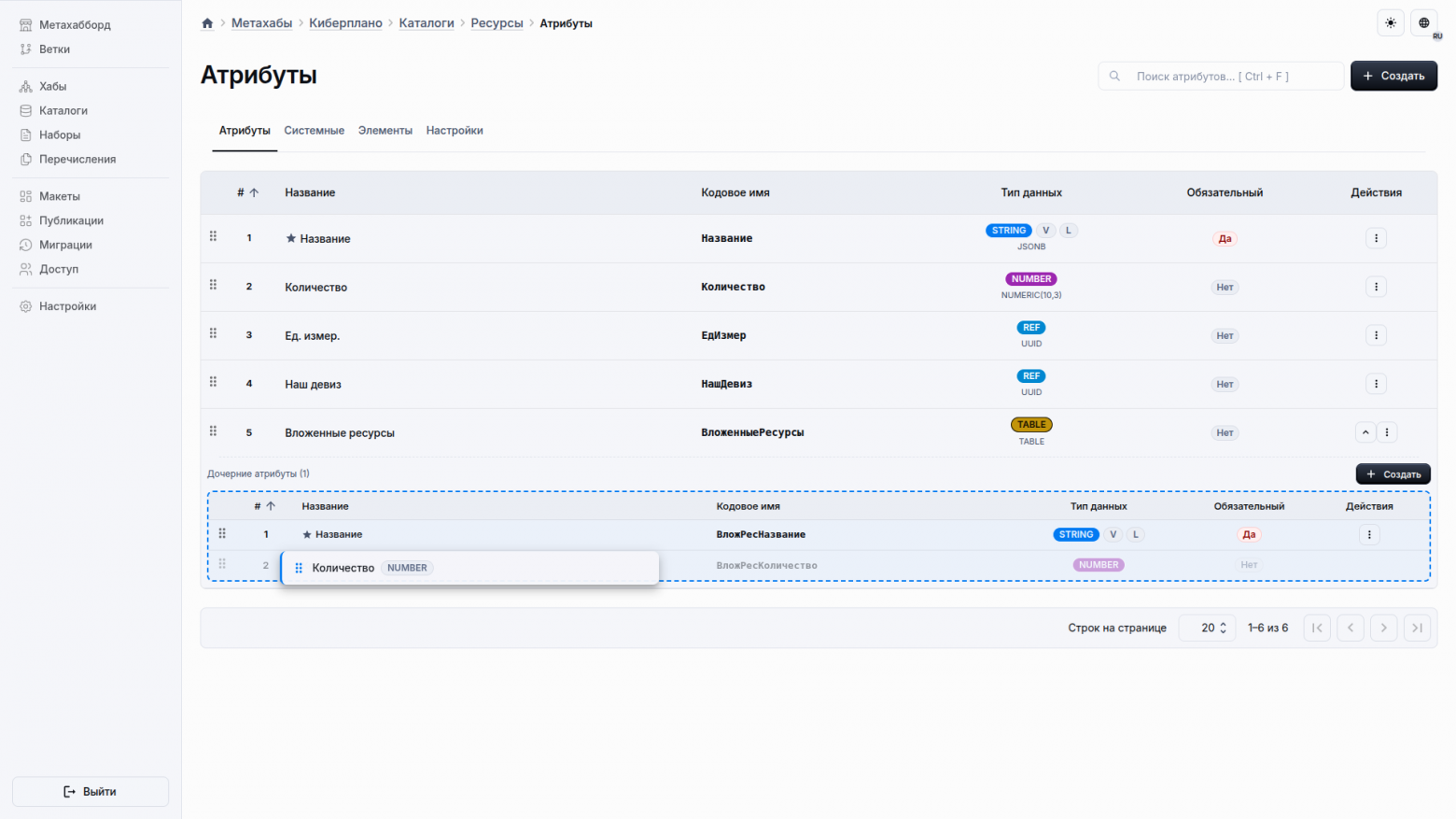
Task: Switch to the Элементы tab
Action: point(385,131)
